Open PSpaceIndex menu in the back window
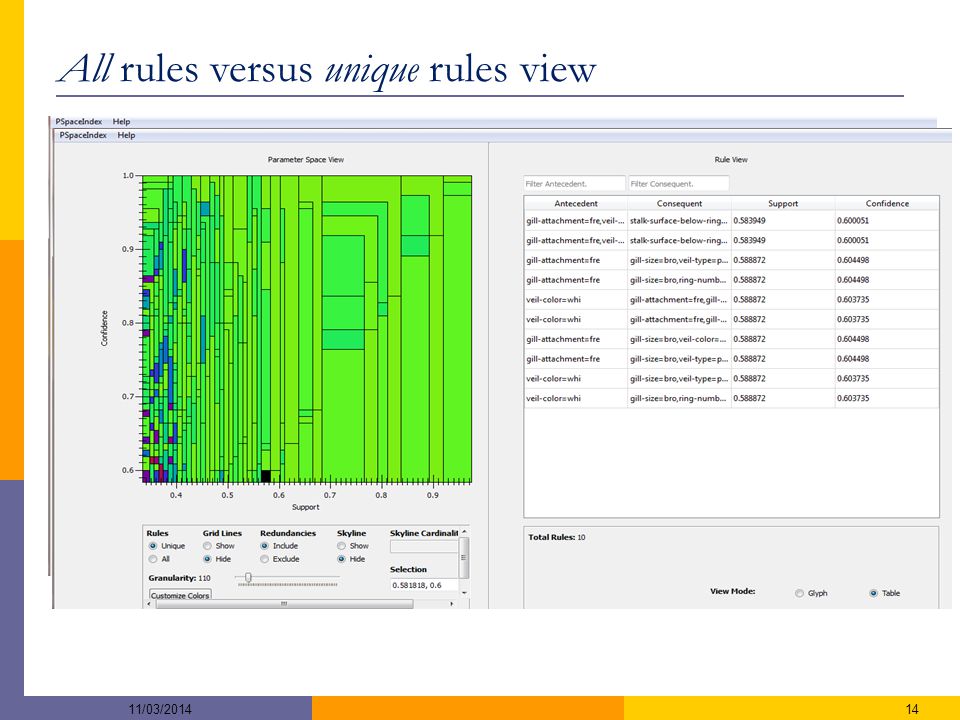 pyautogui.click(x=78, y=121)
